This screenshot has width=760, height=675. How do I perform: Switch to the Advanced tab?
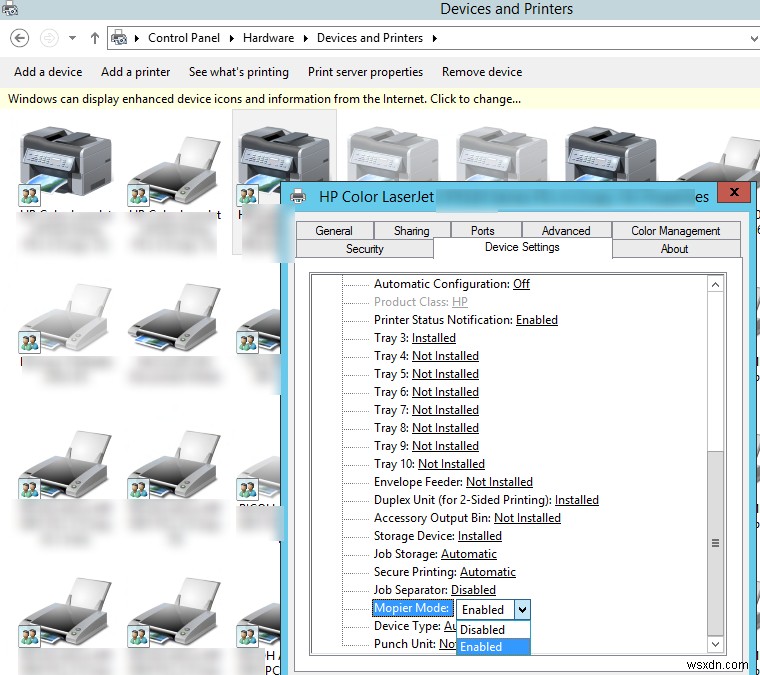[x=566, y=231]
